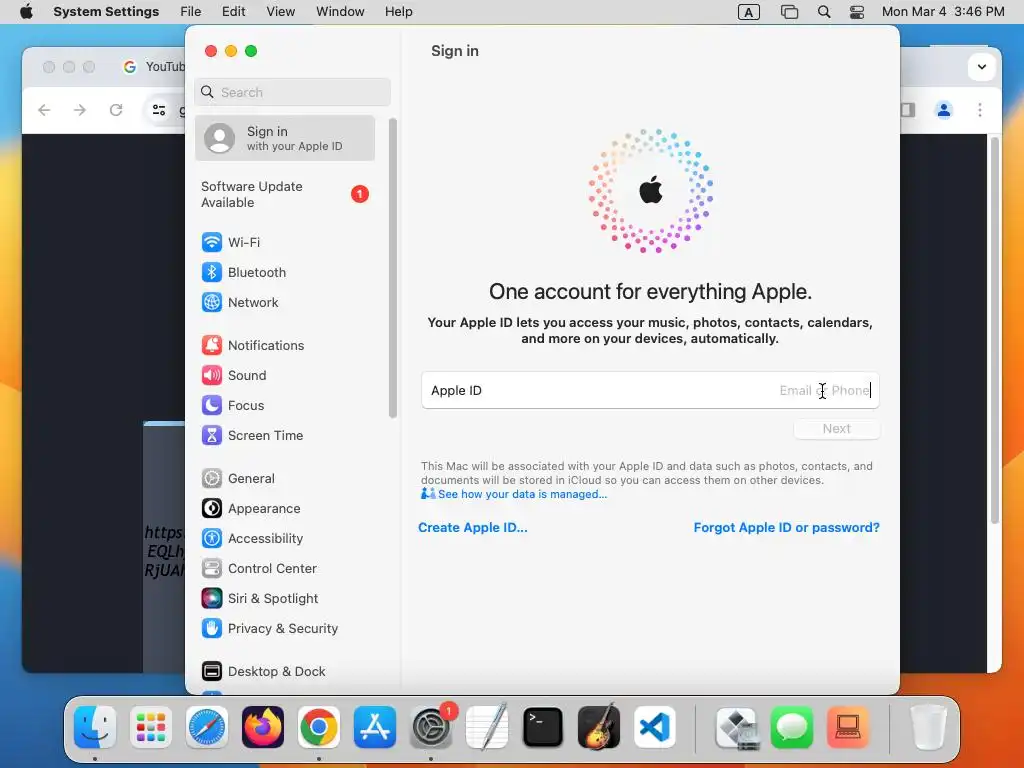Open Screen Time settings

pos(251,436)
